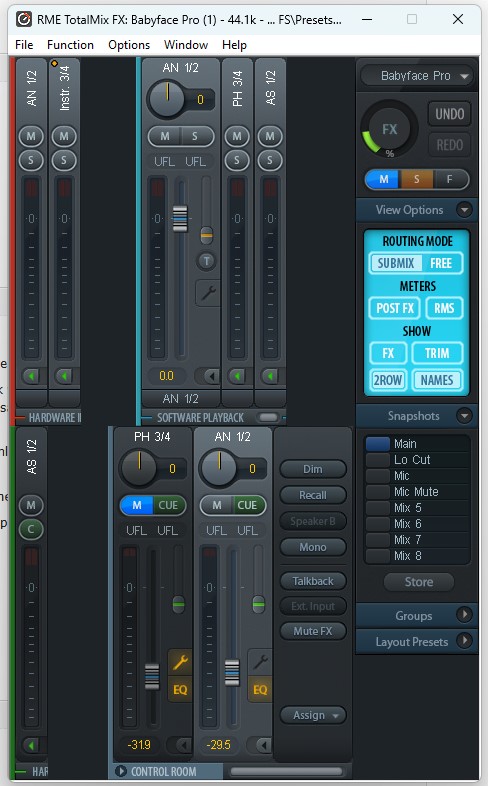Collapse the View Options section
488x786 pixels.
[x=464, y=210]
